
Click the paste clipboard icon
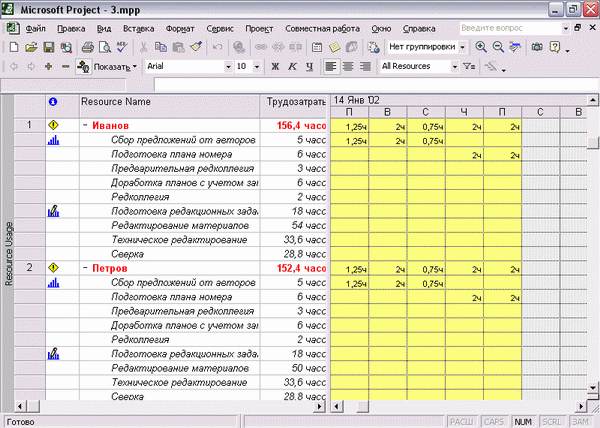[x=178, y=47]
